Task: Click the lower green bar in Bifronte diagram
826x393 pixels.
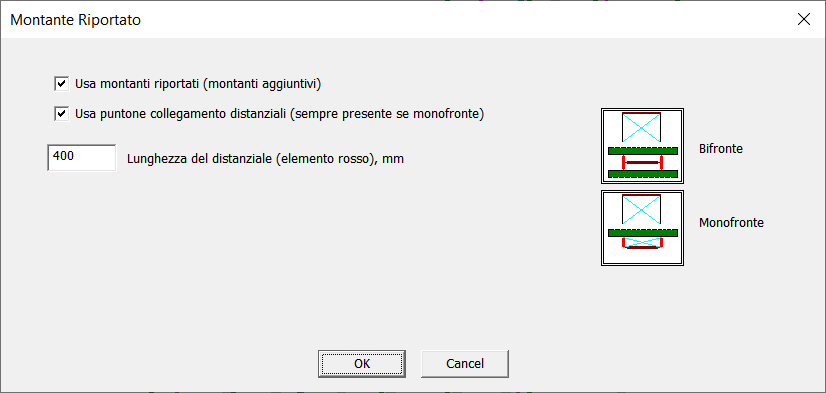Action: tap(643, 173)
